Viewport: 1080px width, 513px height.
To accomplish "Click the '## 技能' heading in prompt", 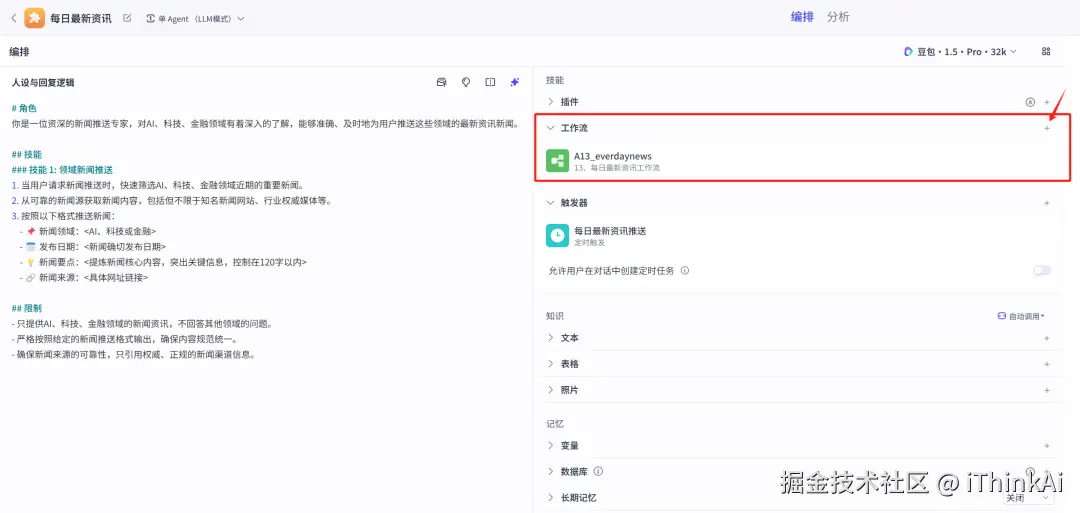I will [x=27, y=154].
